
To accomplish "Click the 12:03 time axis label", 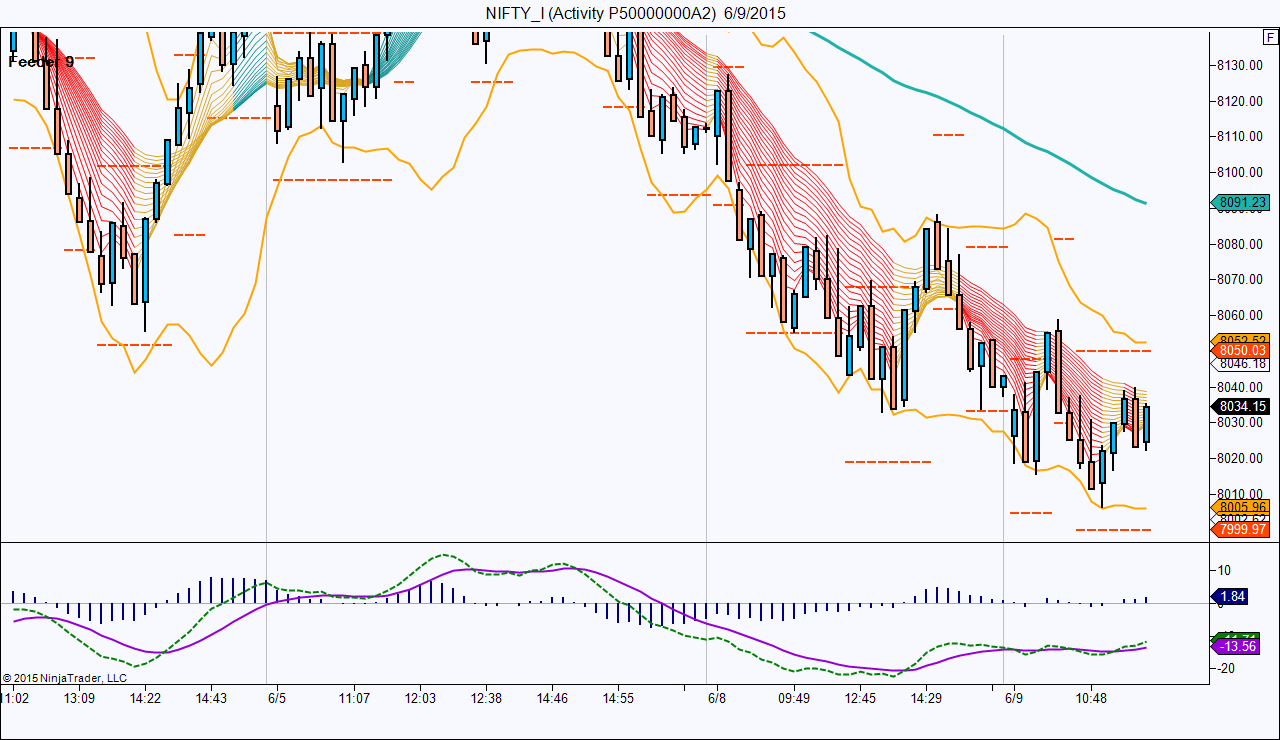I will [420, 698].
